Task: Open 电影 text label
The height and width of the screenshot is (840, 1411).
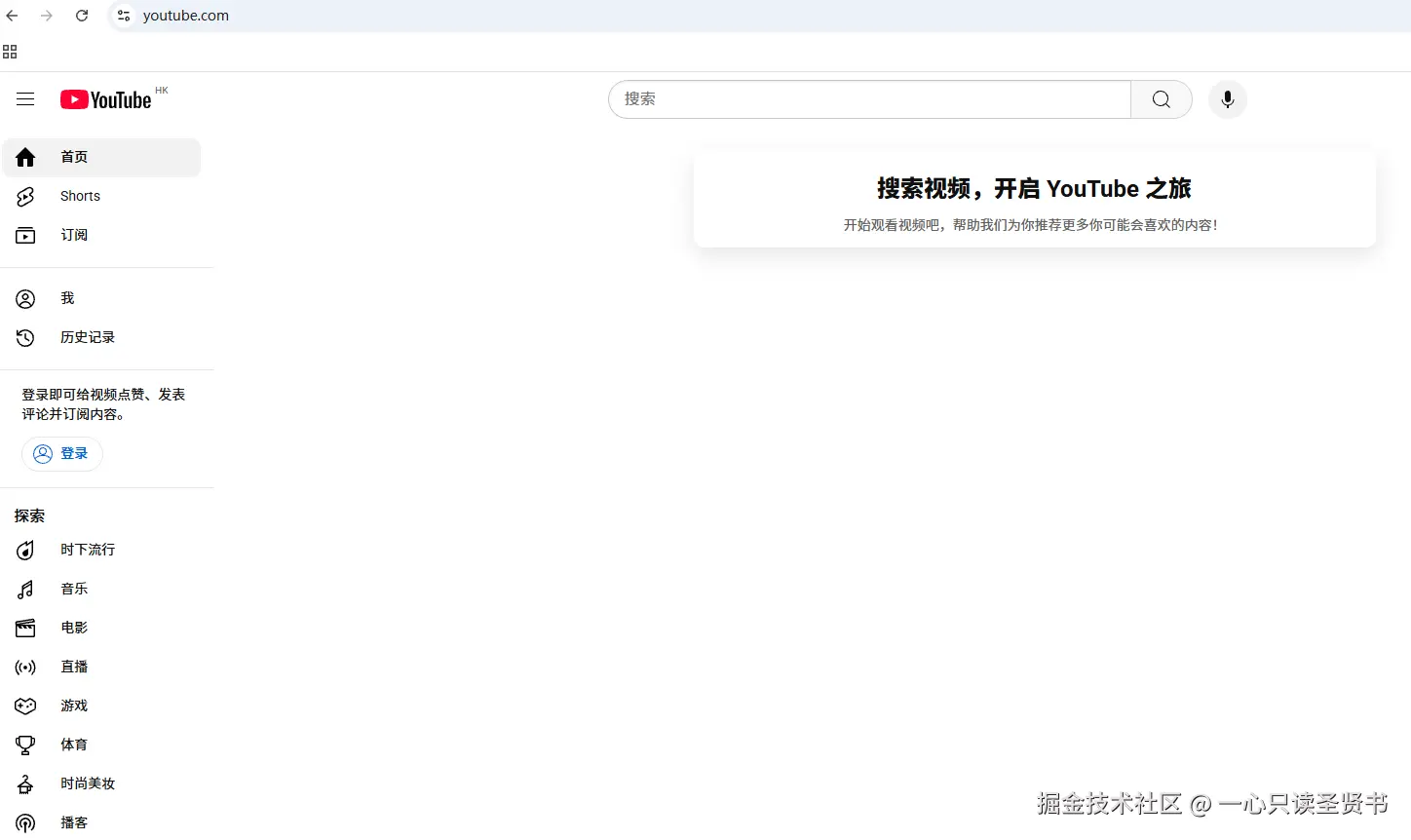Action: point(74,628)
